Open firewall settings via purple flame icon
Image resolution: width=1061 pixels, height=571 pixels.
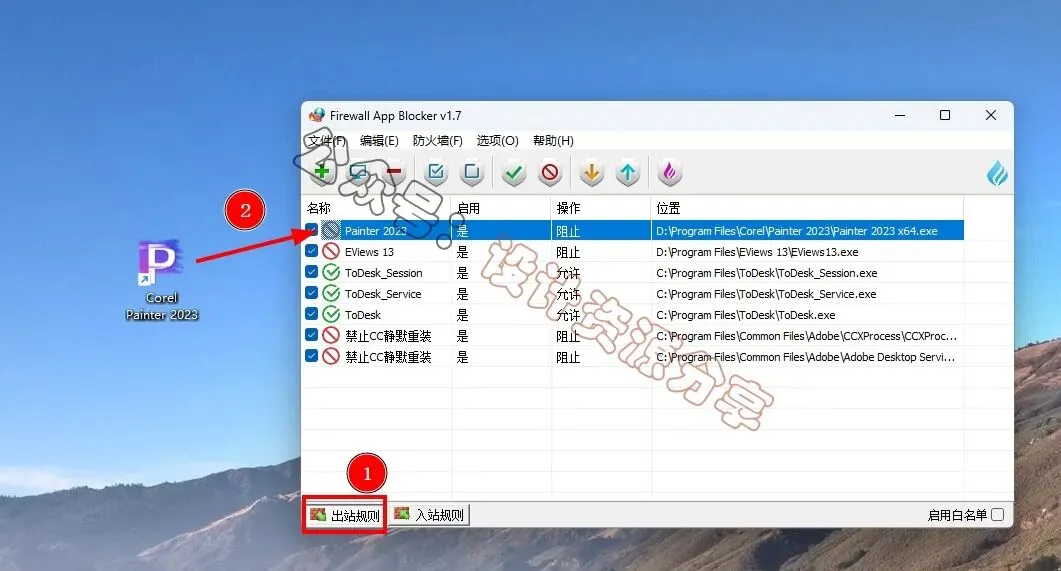(x=670, y=173)
